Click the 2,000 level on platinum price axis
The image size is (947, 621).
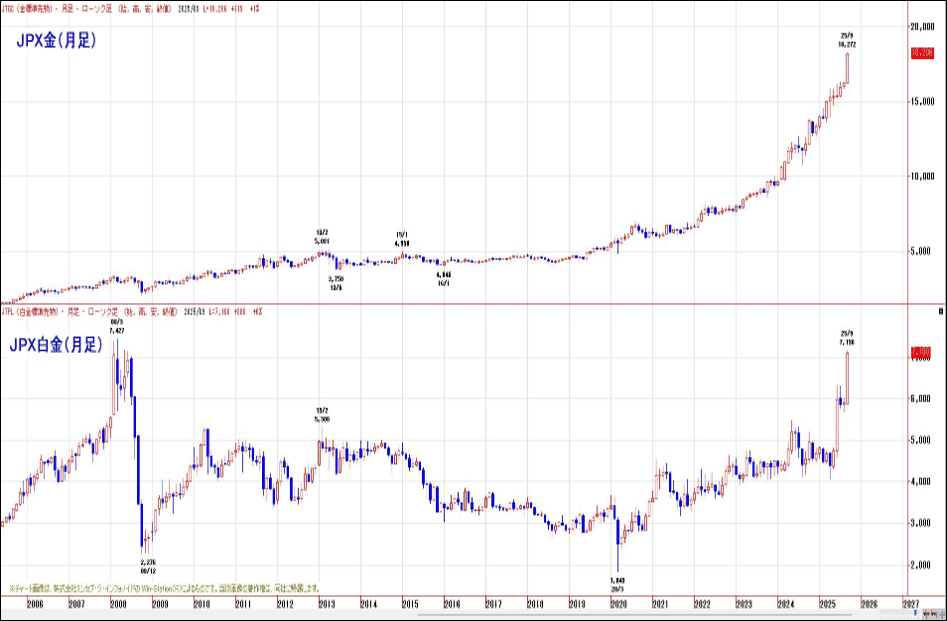coord(922,565)
